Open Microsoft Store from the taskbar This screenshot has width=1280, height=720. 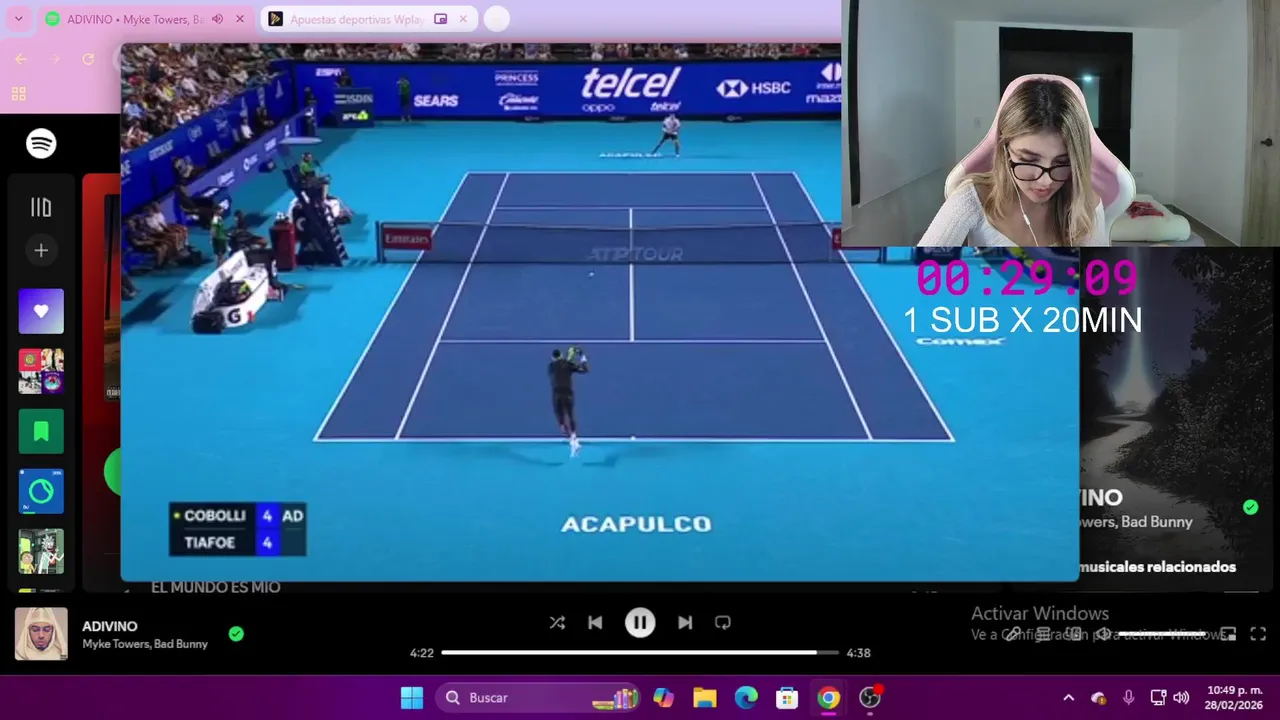(787, 698)
